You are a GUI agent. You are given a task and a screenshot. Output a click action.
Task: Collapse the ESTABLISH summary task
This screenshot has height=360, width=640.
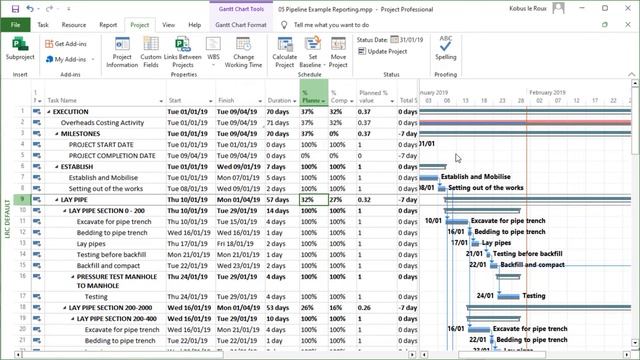tap(57, 167)
